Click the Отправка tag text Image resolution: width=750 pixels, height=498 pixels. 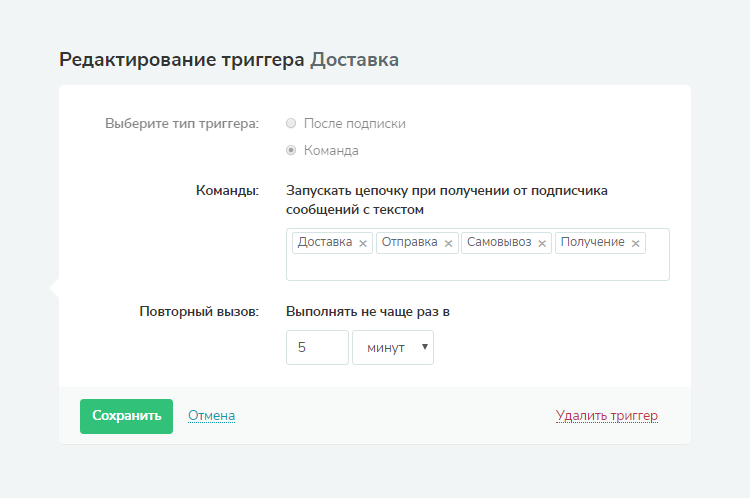[410, 242]
